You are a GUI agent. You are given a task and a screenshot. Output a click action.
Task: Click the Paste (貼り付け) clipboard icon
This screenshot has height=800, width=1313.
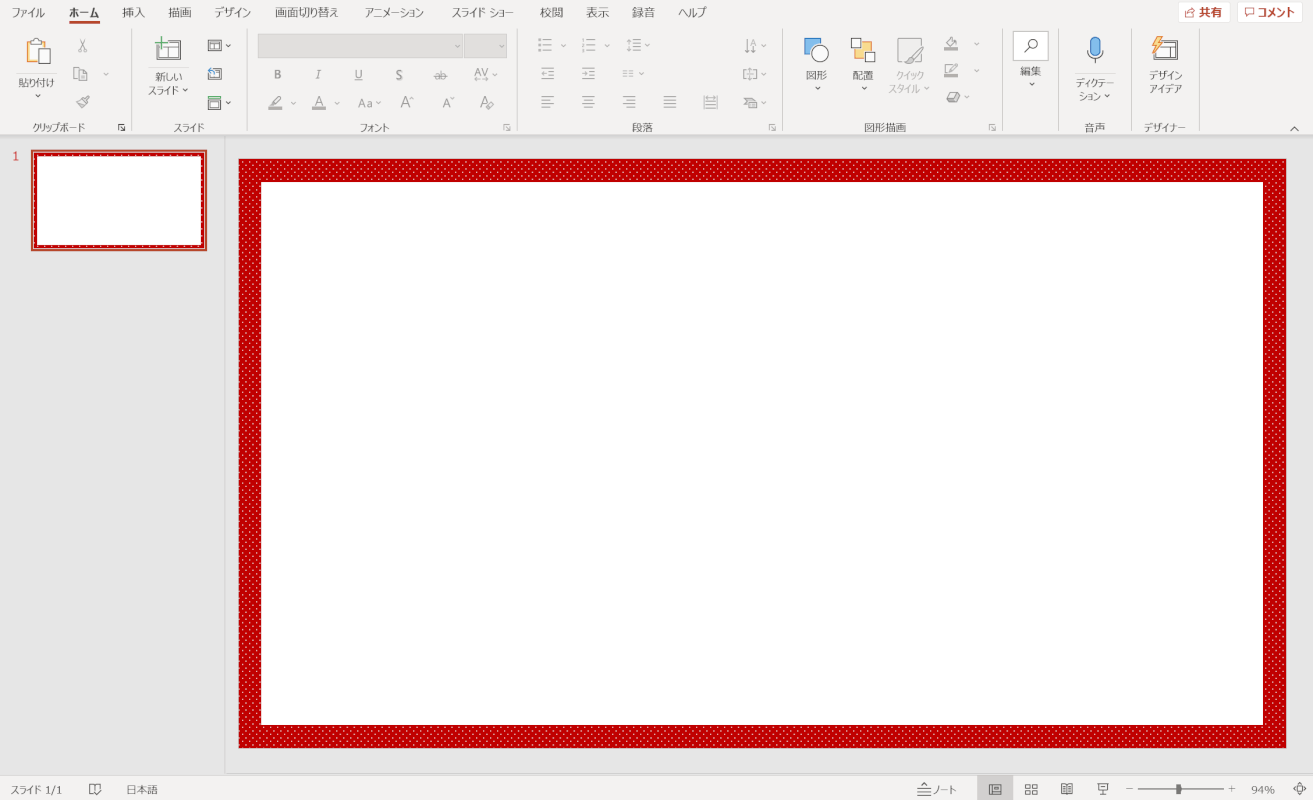pyautogui.click(x=37, y=52)
